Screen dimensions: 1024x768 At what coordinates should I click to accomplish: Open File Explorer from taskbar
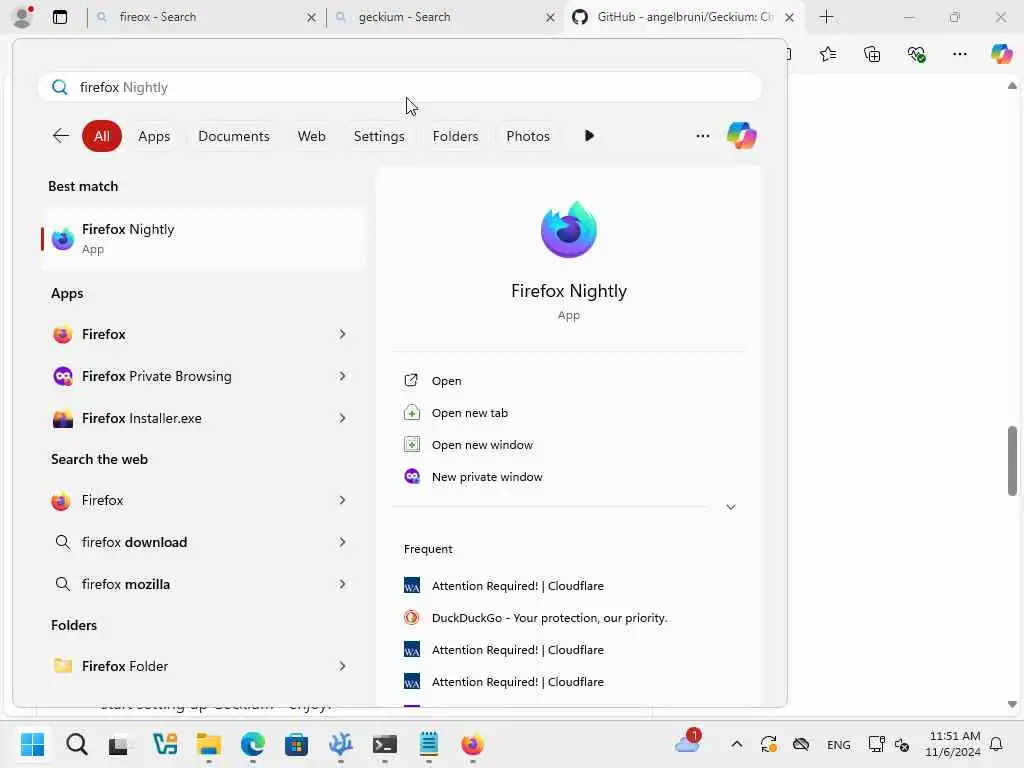[x=209, y=744]
